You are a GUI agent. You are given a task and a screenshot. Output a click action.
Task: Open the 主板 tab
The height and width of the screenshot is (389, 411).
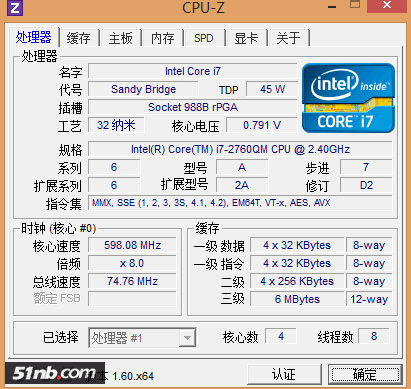click(121, 38)
